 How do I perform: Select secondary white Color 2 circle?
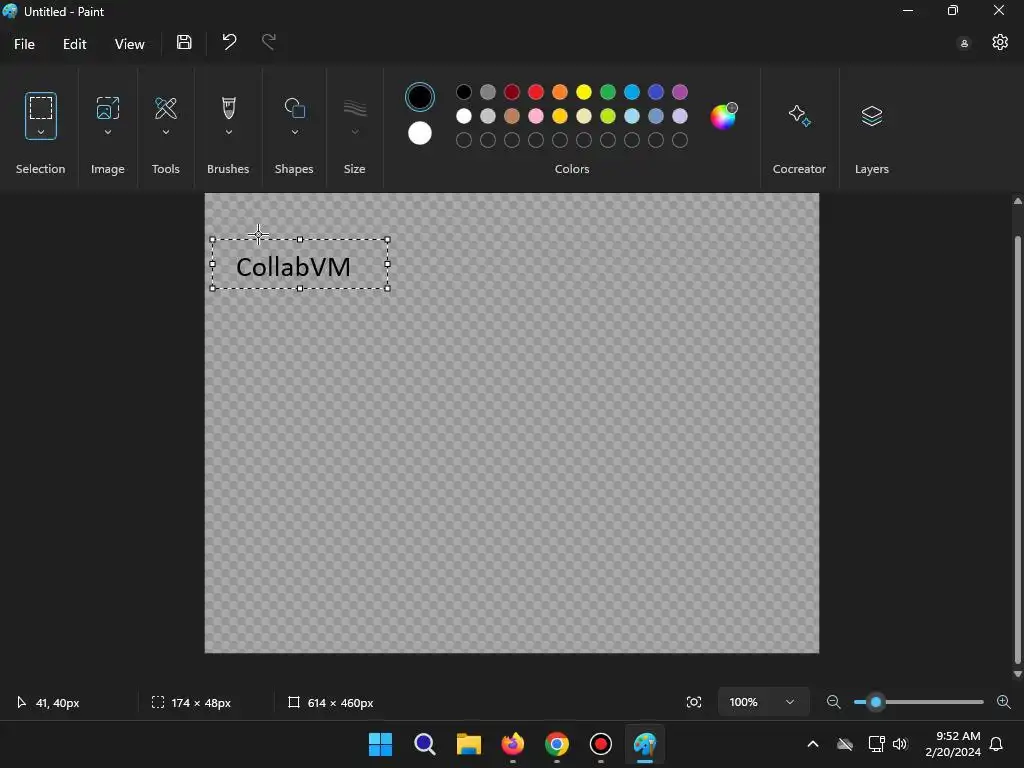pyautogui.click(x=420, y=133)
